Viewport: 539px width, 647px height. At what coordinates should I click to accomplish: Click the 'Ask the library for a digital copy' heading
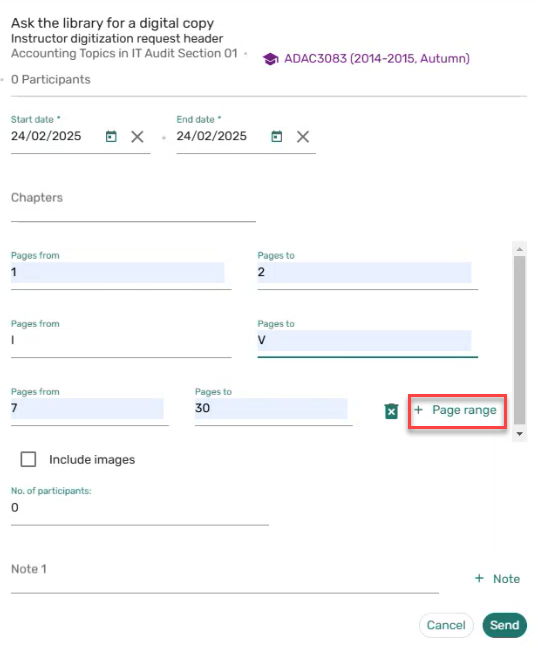tap(112, 23)
